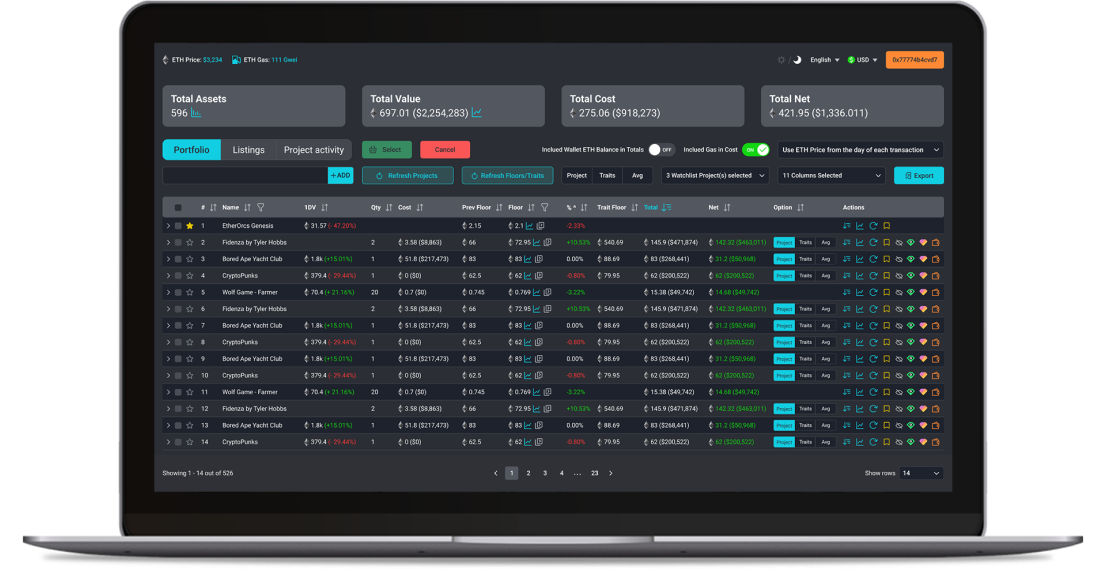1106x582 pixels.
Task: Click the refresh icon in EtherOrcs Genesis actions
Action: pos(873,226)
